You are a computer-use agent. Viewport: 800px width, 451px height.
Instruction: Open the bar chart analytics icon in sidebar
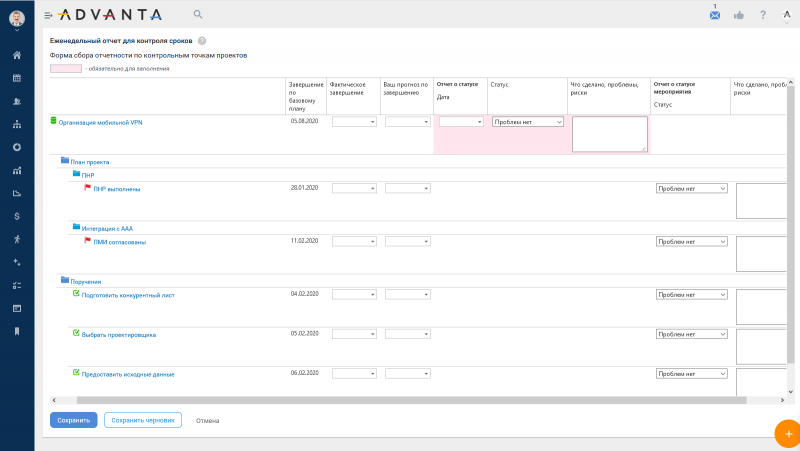click(17, 170)
